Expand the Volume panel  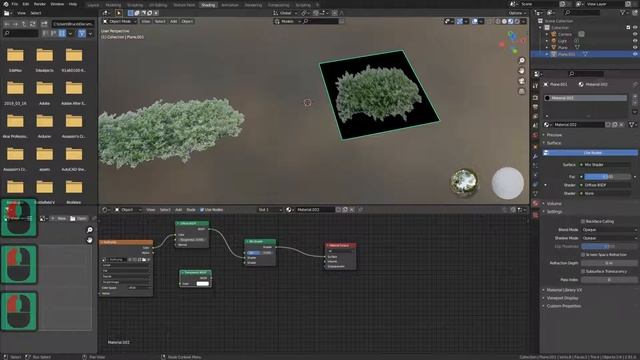click(553, 203)
